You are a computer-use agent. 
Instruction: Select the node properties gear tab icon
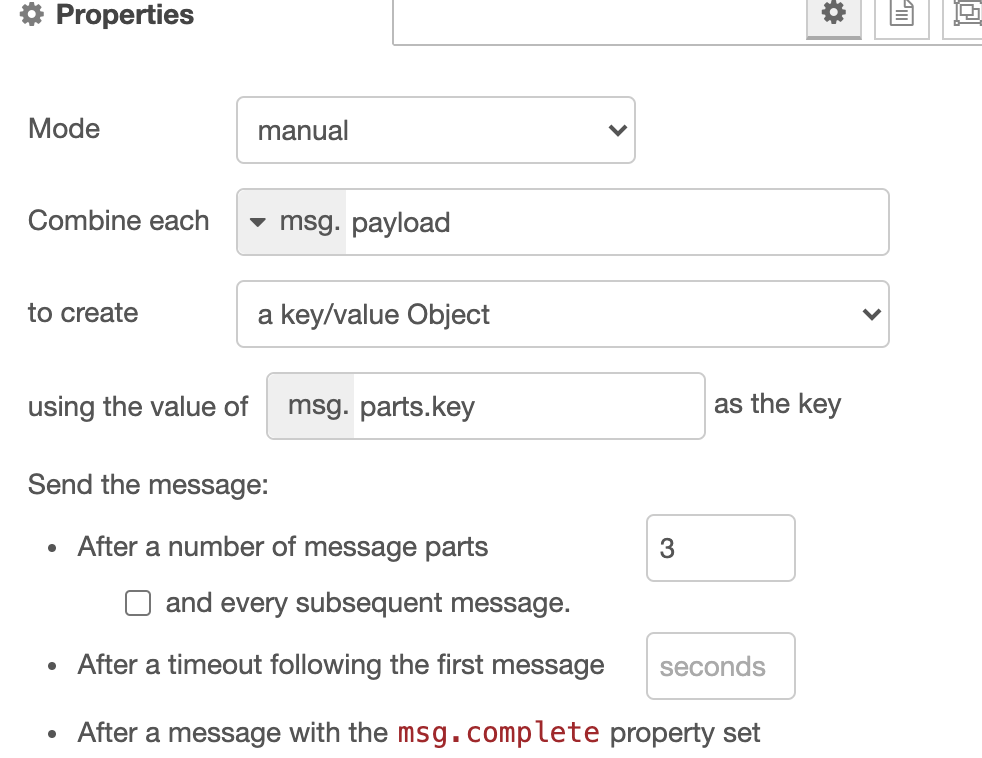click(x=833, y=15)
